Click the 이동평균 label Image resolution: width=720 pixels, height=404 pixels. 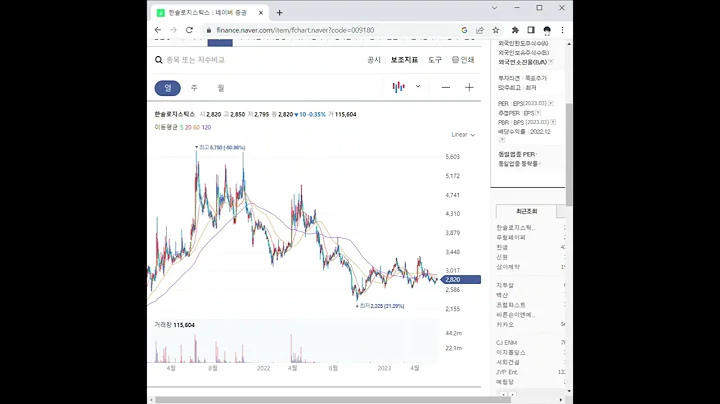(166, 127)
